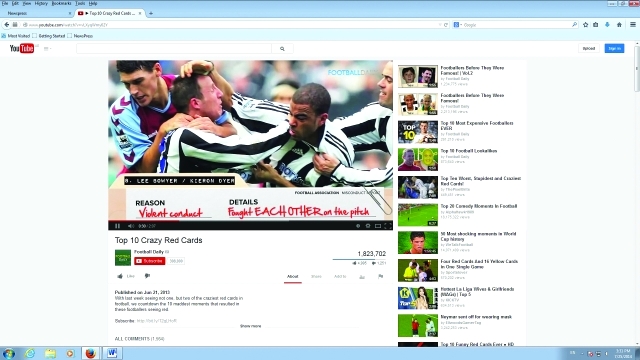Go back with browser back arrow
The image size is (640, 360).
tap(7, 24)
